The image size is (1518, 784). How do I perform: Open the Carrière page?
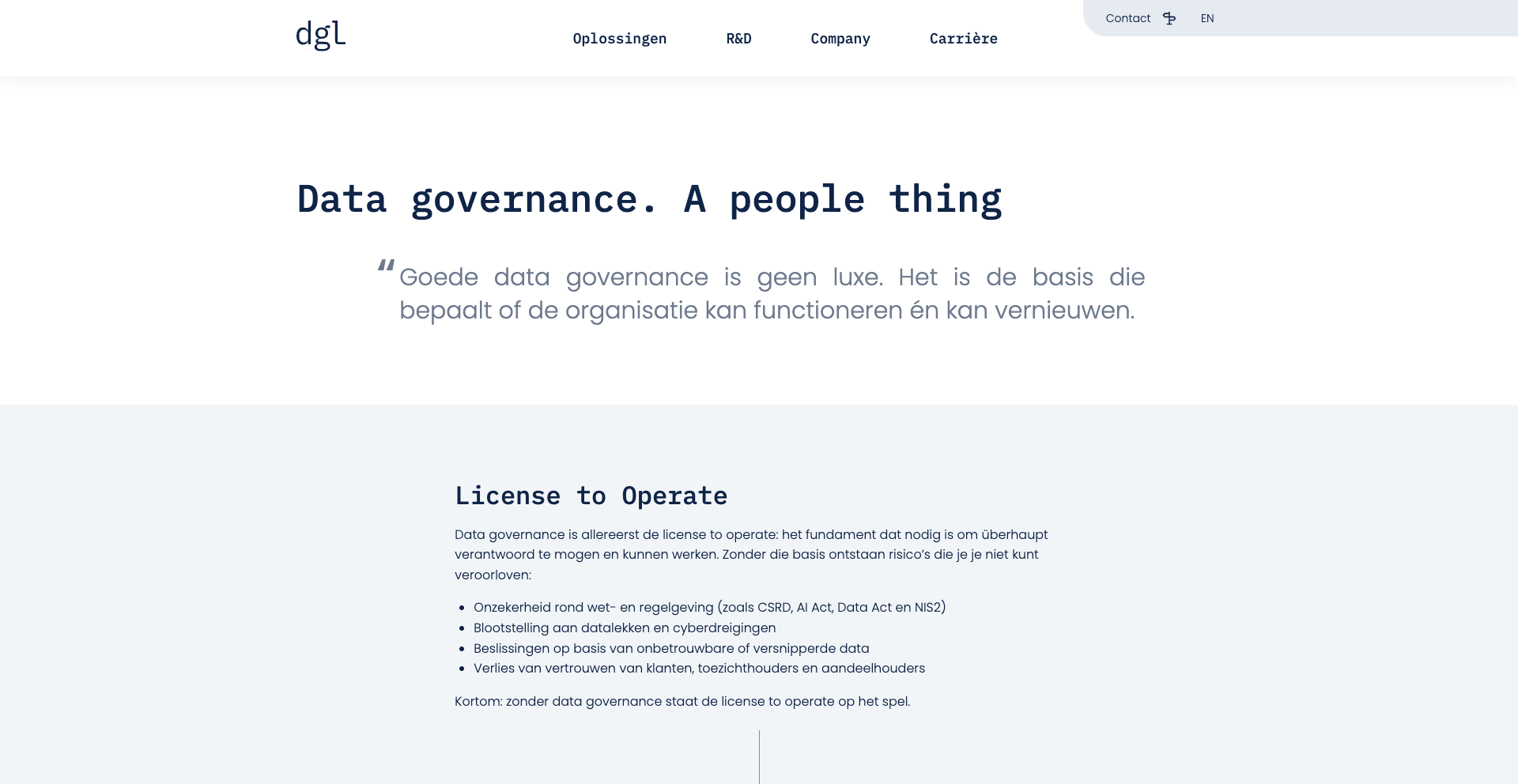[x=964, y=38]
